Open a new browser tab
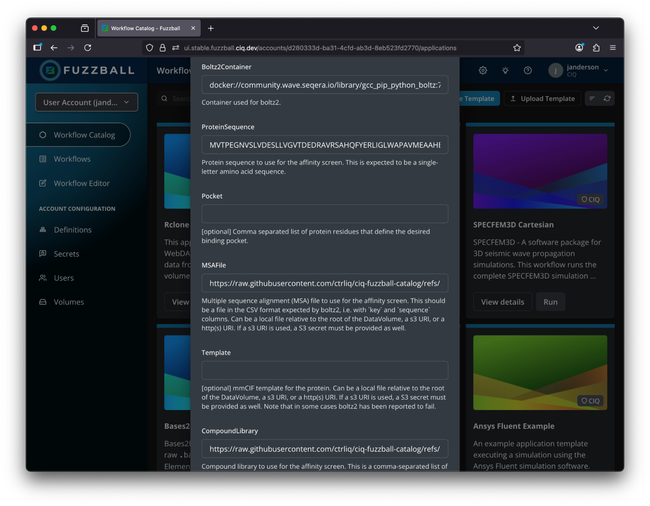Image resolution: width=650 pixels, height=506 pixels. [211, 28]
